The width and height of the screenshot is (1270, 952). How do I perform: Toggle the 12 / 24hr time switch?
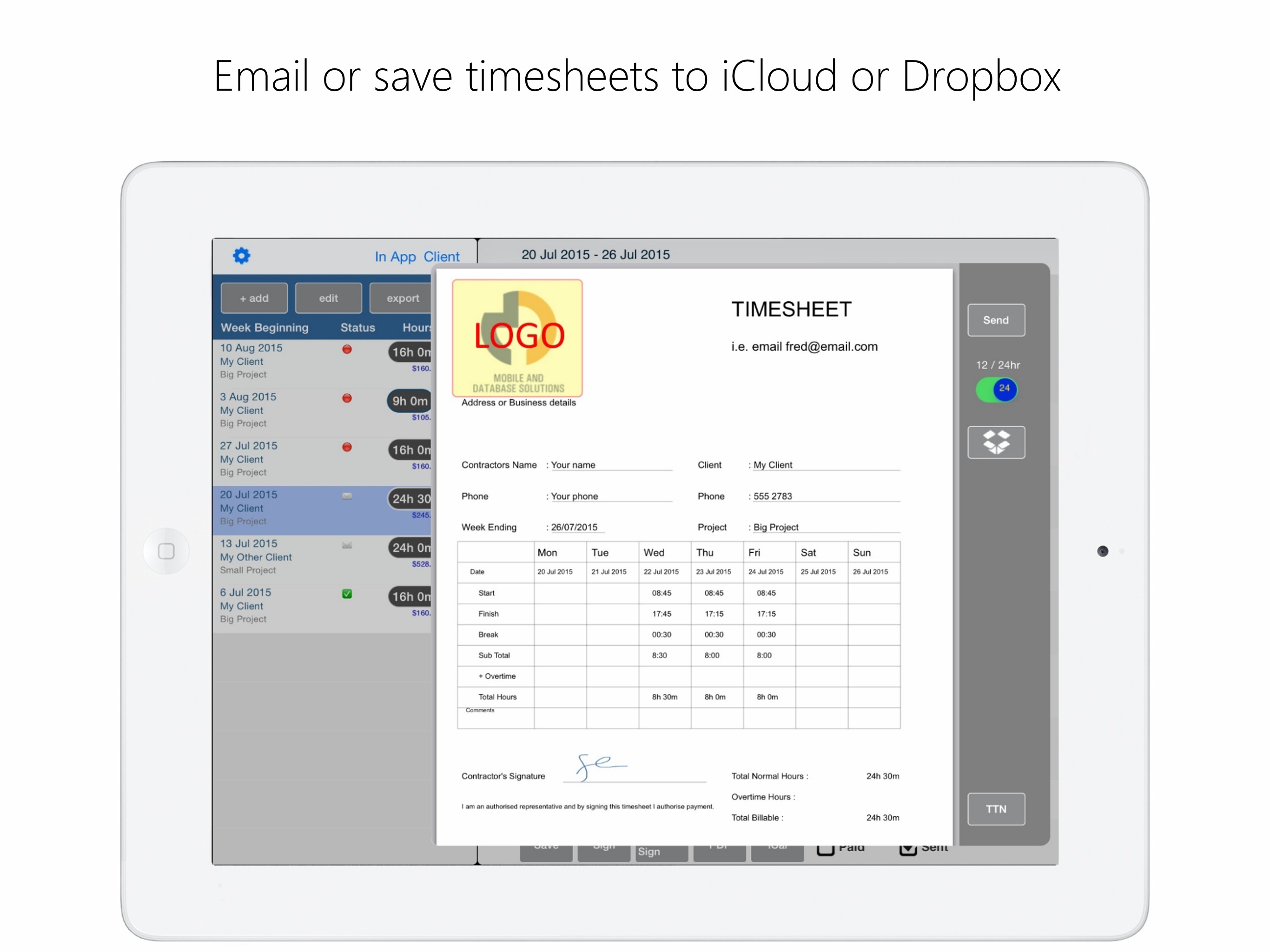coord(996,390)
